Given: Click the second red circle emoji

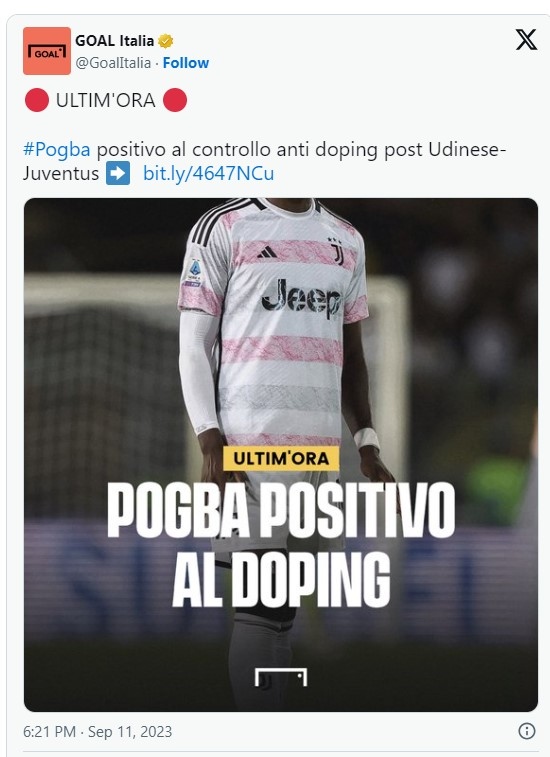Looking at the screenshot, I should [175, 100].
